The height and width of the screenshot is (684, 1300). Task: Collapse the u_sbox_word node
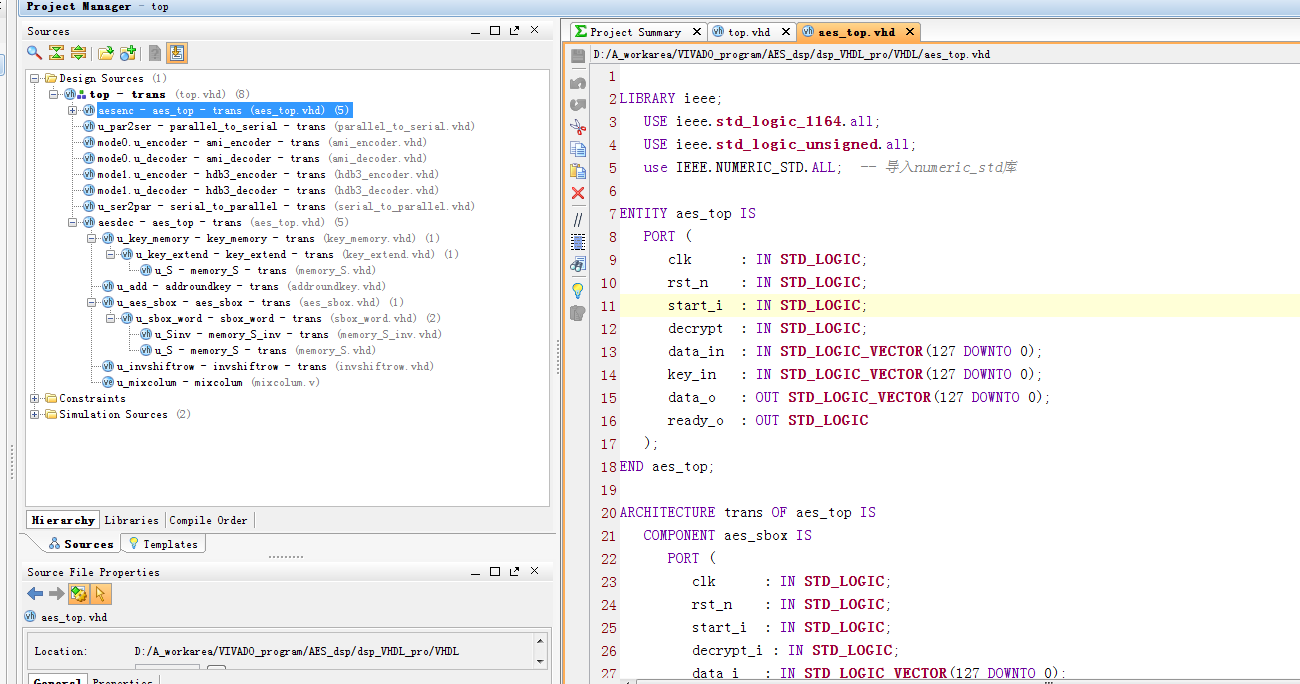[111, 318]
